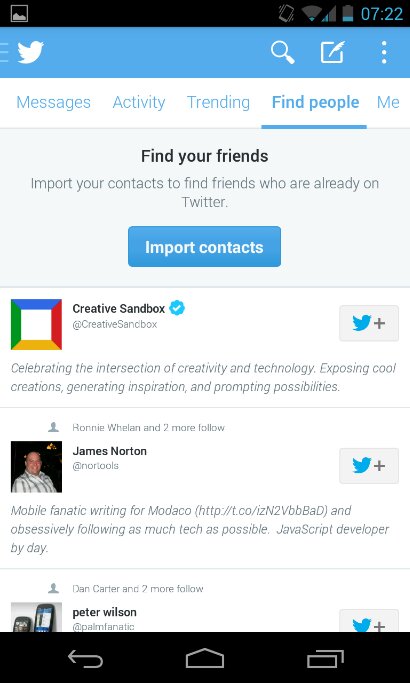Open the @CreativeSandbox handle link
Screen dimensions: 410x683
click(115, 325)
